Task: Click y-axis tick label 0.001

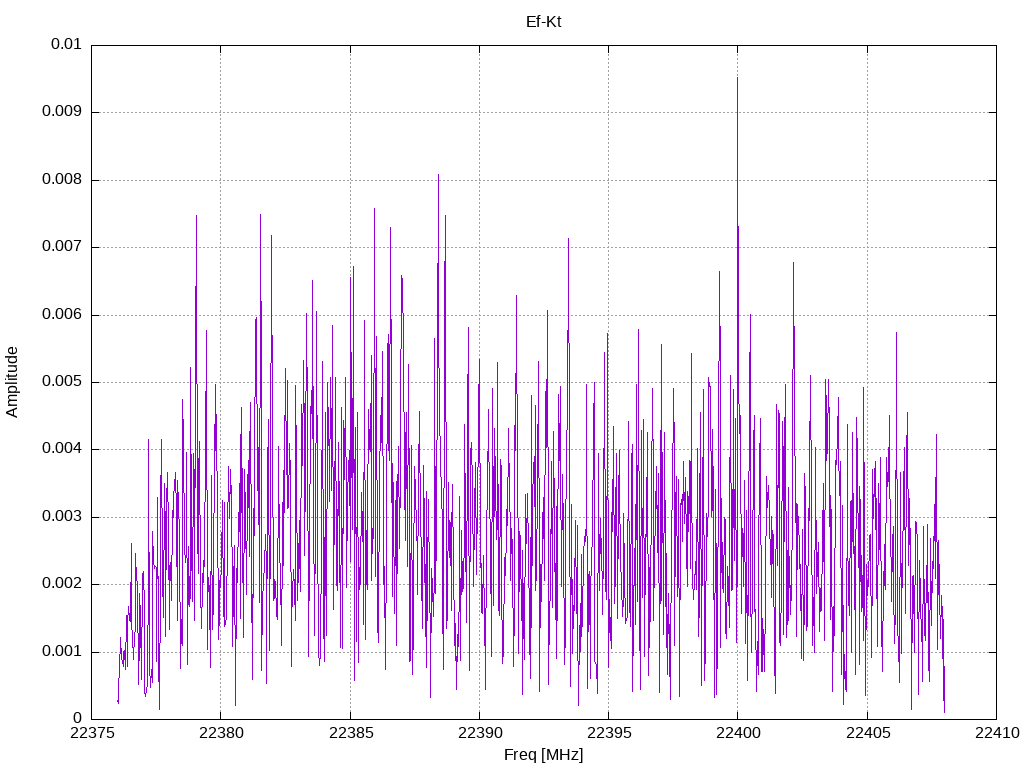Action: (x=62, y=652)
